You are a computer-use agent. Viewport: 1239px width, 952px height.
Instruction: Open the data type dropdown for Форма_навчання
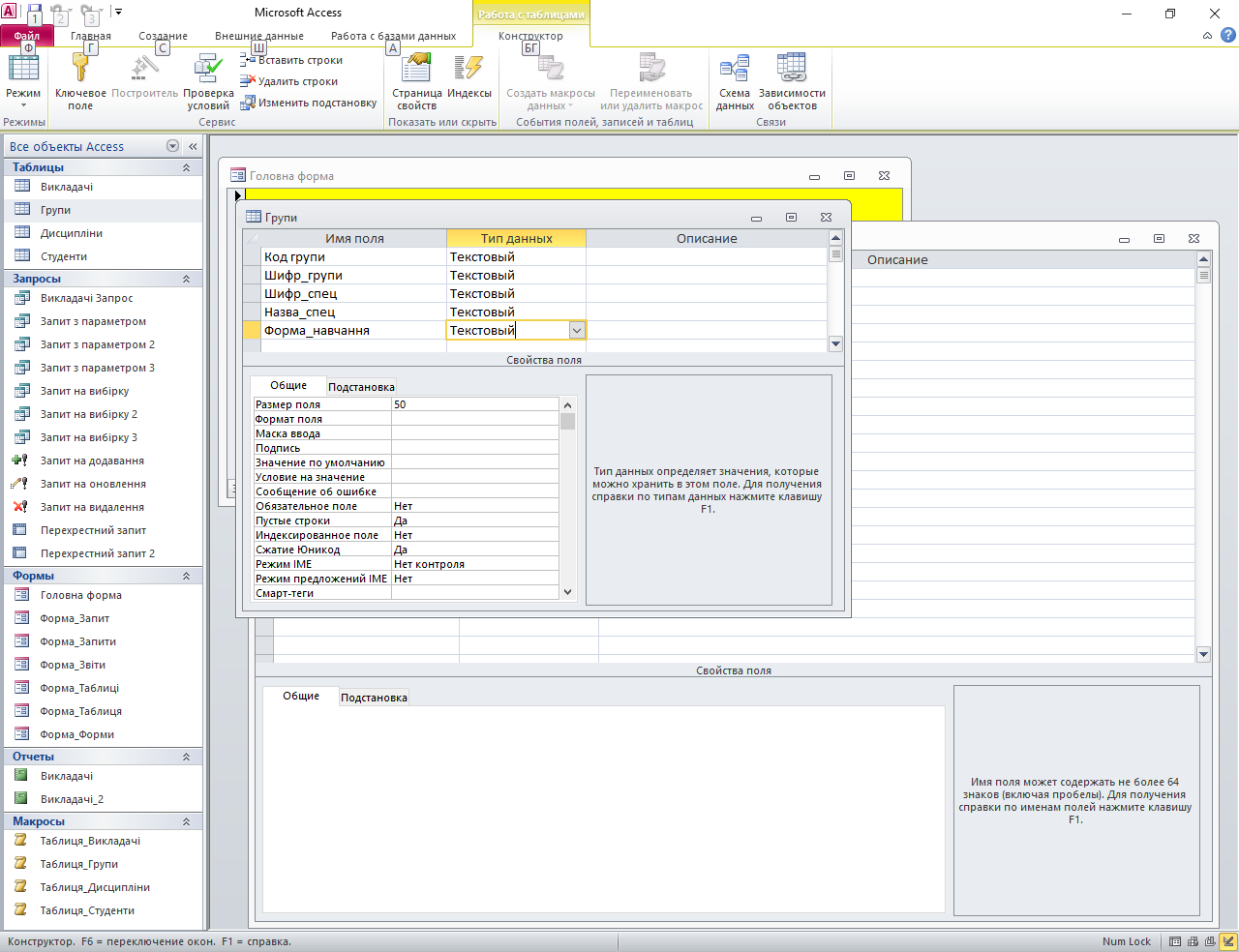577,331
